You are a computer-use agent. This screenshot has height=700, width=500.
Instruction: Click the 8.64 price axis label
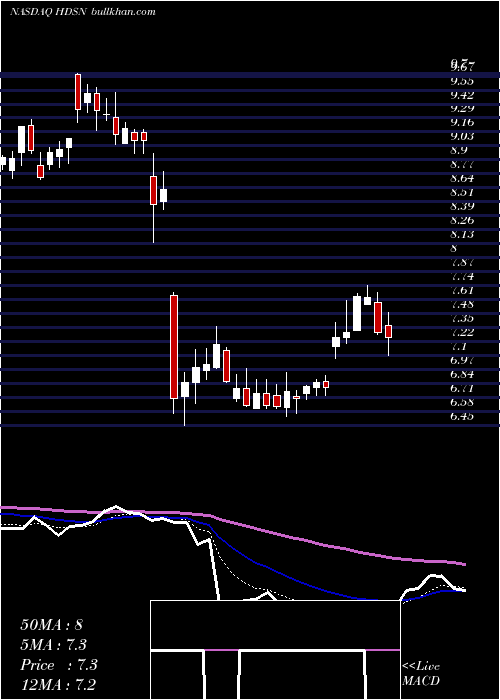pos(462,178)
